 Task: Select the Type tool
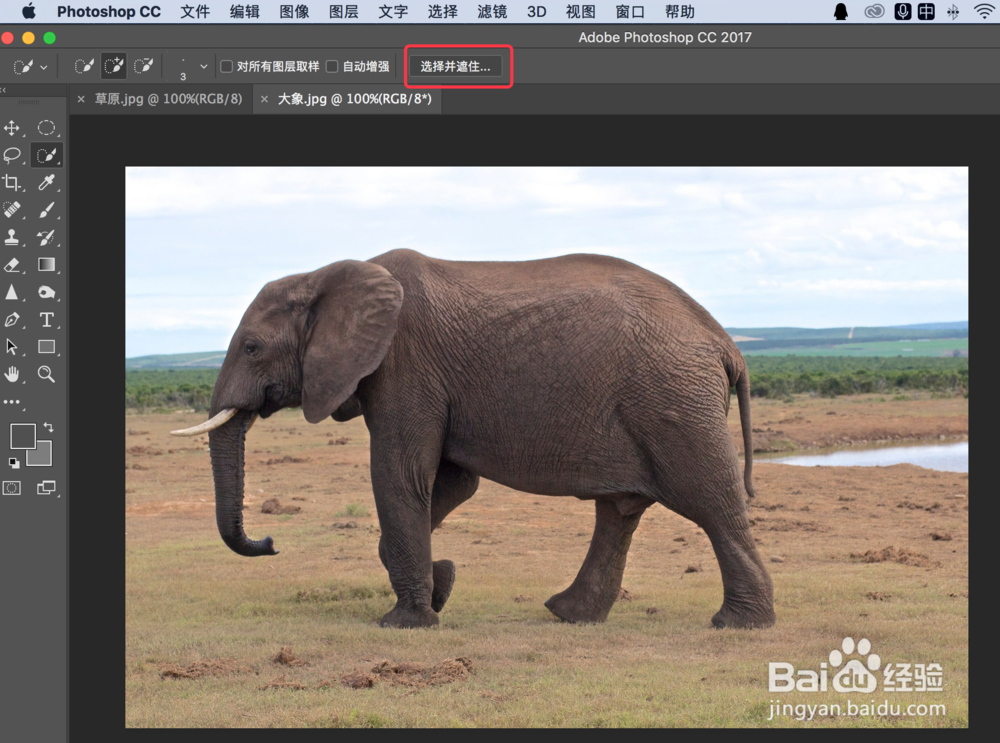tap(47, 320)
